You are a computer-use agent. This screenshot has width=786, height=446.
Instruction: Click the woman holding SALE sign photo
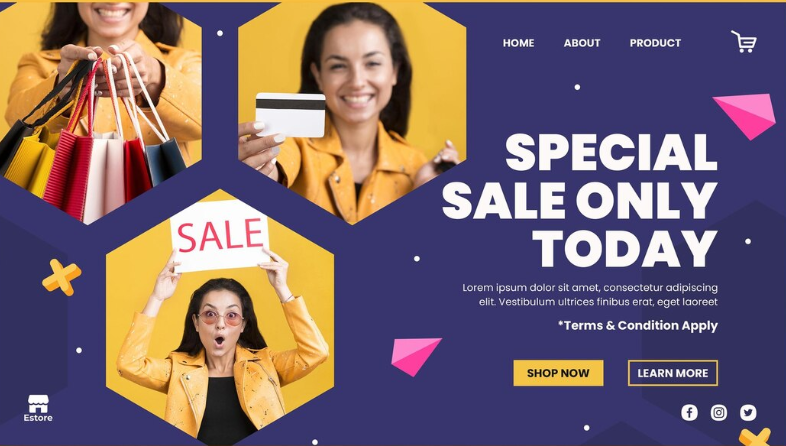click(x=220, y=316)
